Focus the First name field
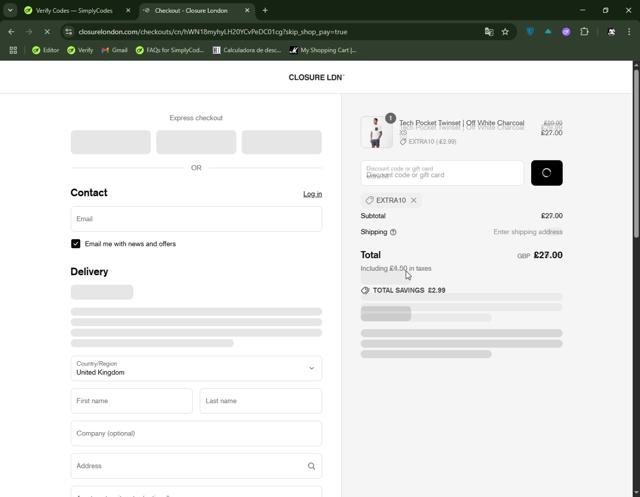Viewport: 640px width, 497px height. [x=131, y=401]
